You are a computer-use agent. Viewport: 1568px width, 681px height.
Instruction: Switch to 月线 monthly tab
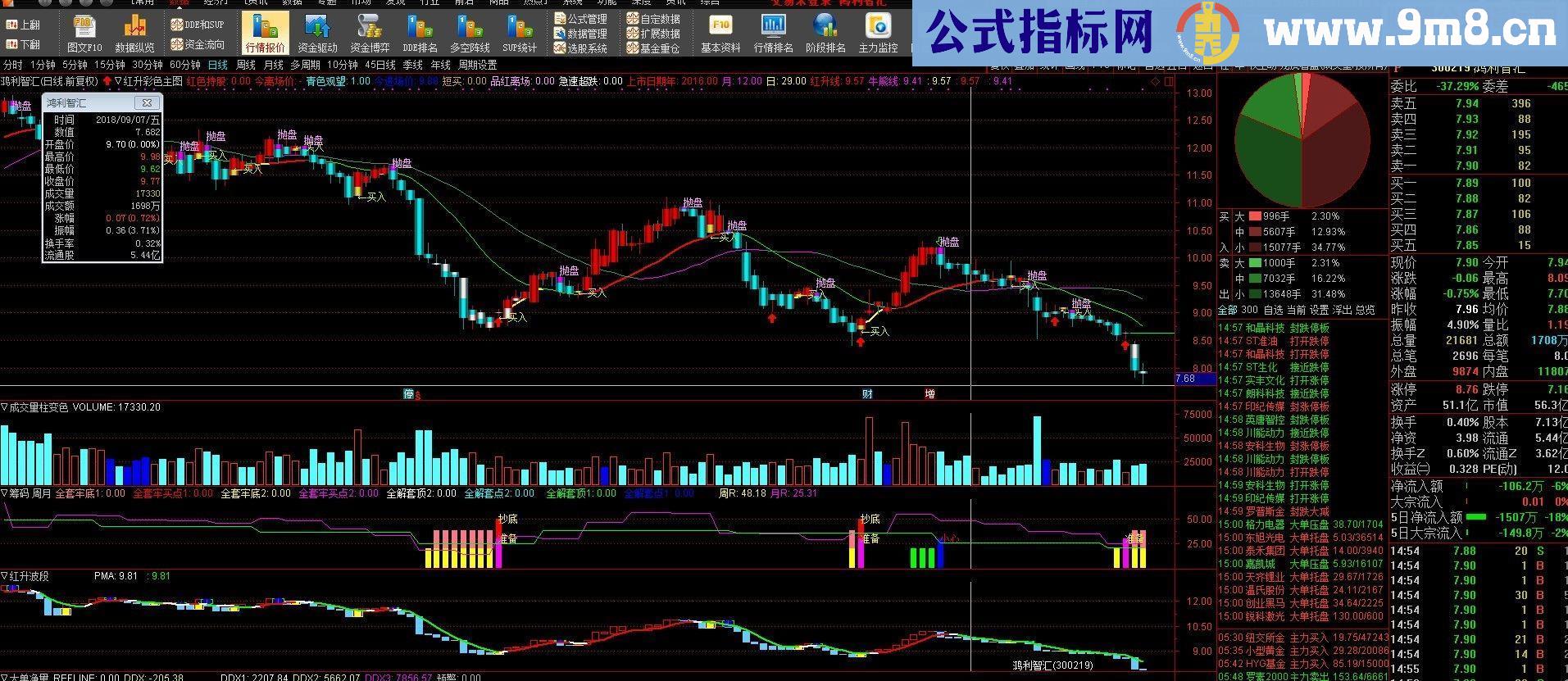[274, 65]
